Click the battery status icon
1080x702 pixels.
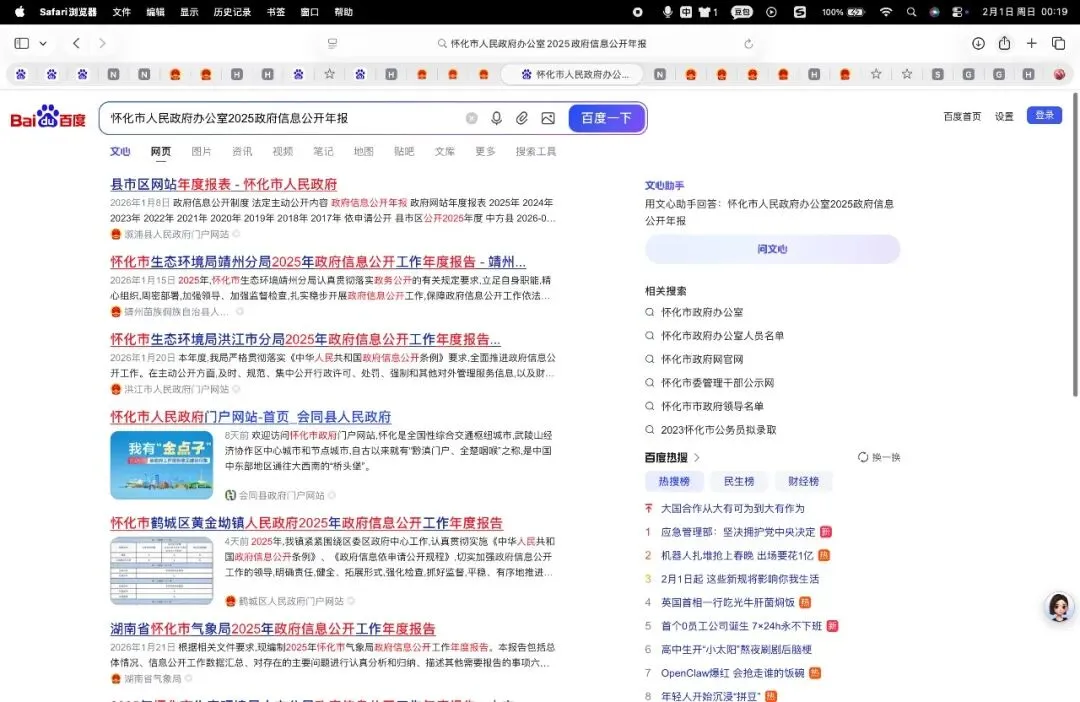coord(855,12)
